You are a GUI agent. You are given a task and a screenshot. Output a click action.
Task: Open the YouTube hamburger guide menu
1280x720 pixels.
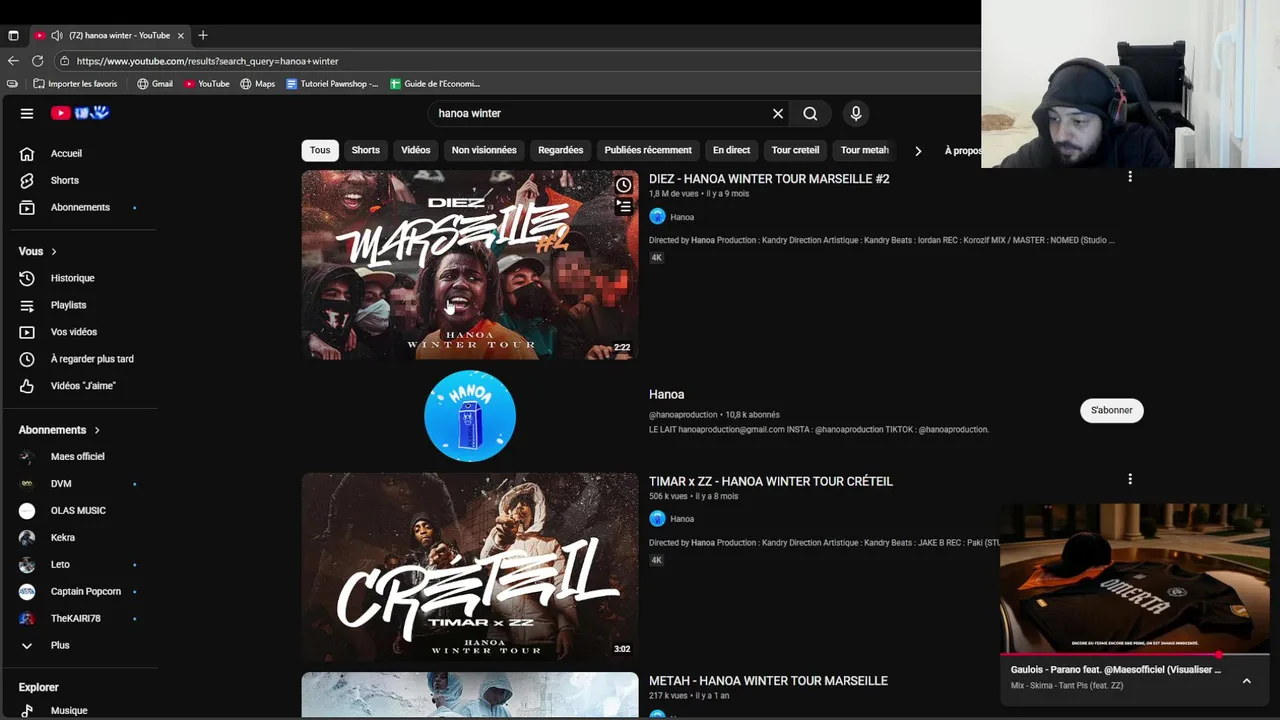27,113
